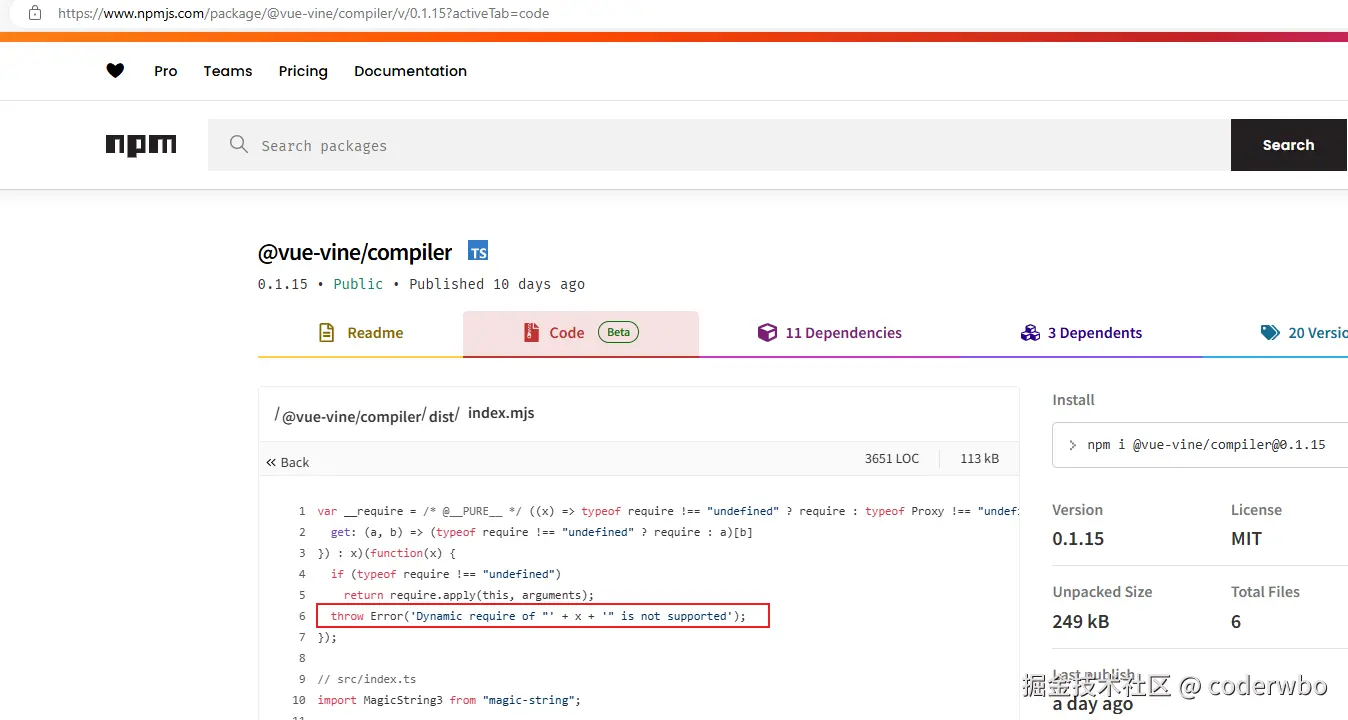Click the TypeScript TS badge icon

(x=478, y=252)
